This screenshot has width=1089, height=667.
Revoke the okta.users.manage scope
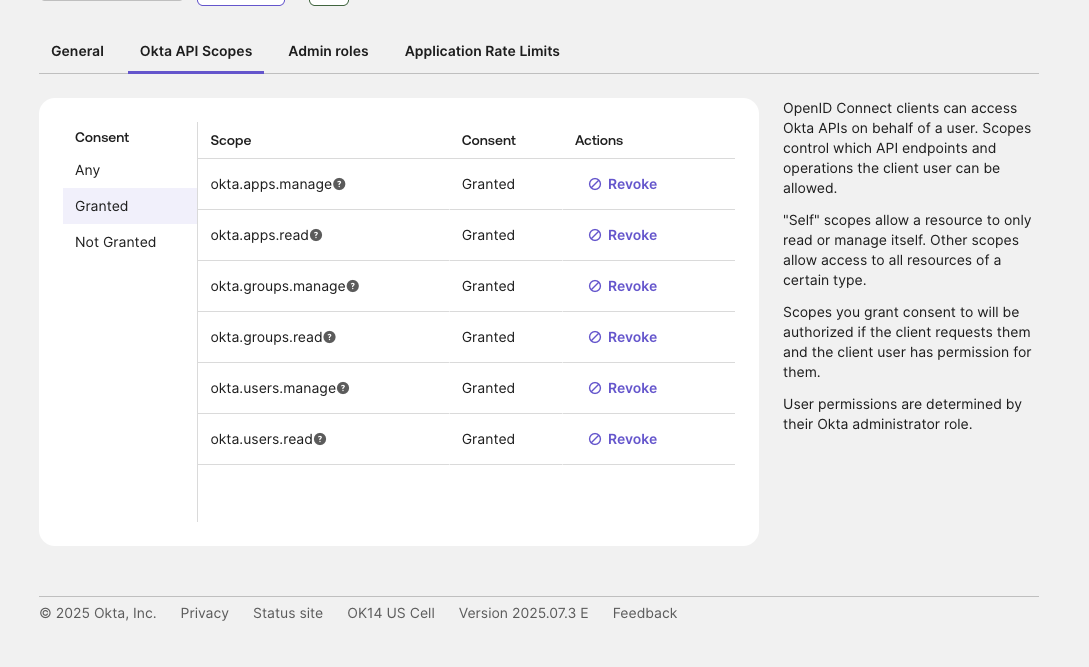point(623,388)
